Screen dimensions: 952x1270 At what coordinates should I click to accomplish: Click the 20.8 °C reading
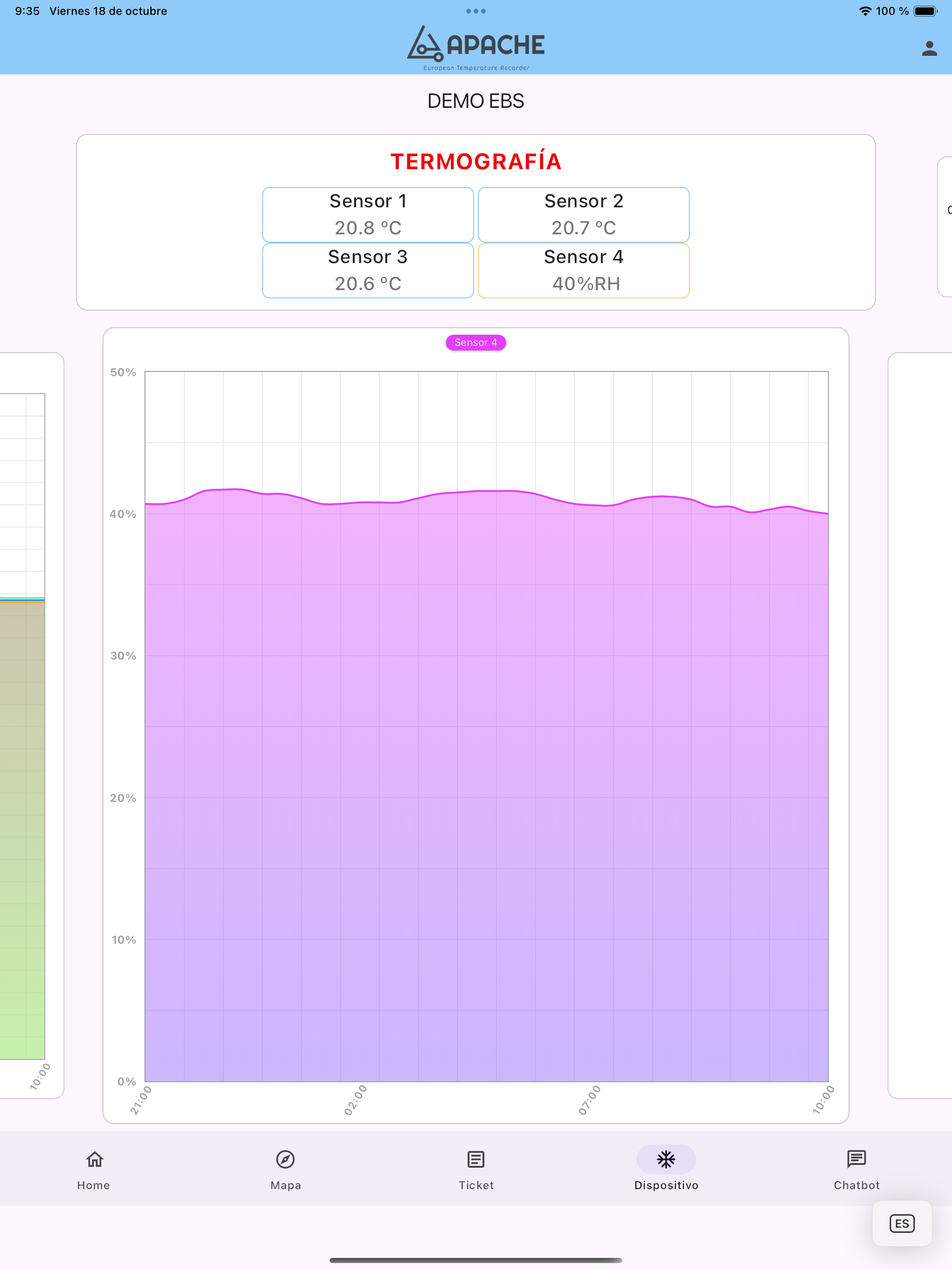(368, 228)
